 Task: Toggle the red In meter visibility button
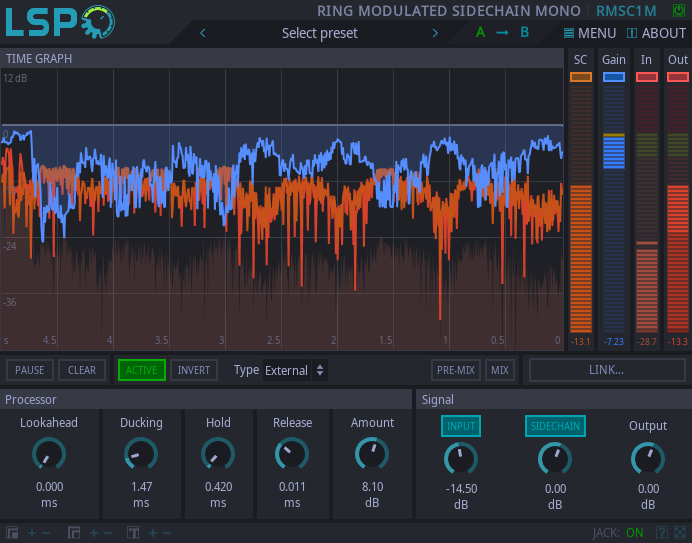pyautogui.click(x=646, y=77)
